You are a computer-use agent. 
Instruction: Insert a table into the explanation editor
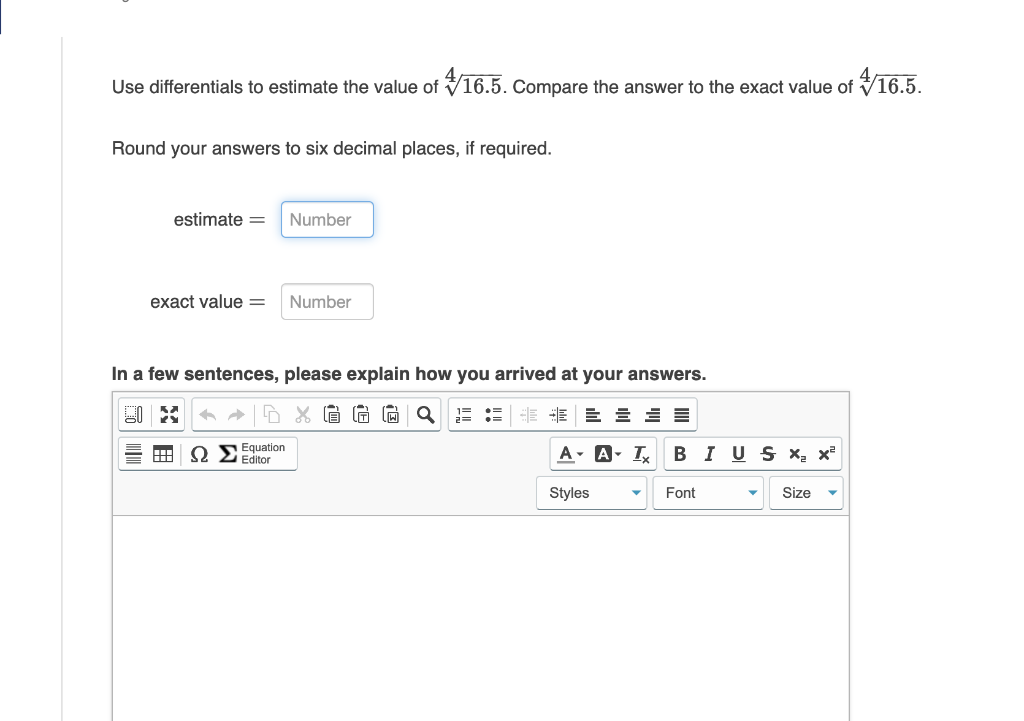point(161,453)
